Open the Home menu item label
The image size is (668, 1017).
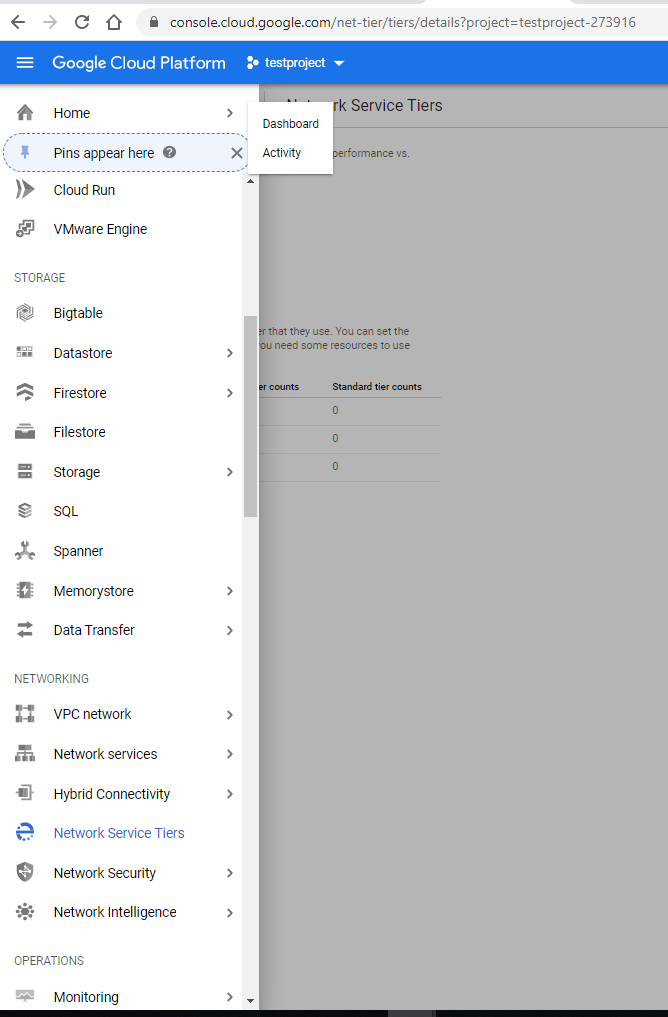tap(72, 113)
